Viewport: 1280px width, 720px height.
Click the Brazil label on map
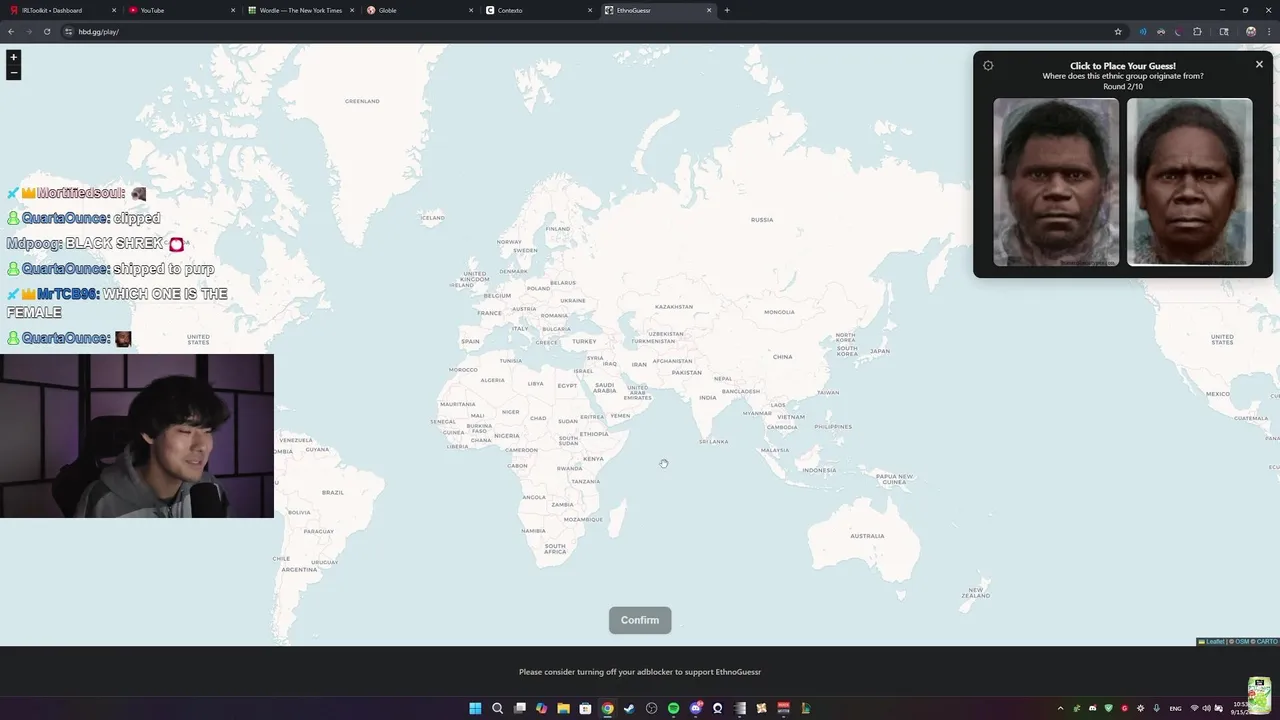click(333, 492)
